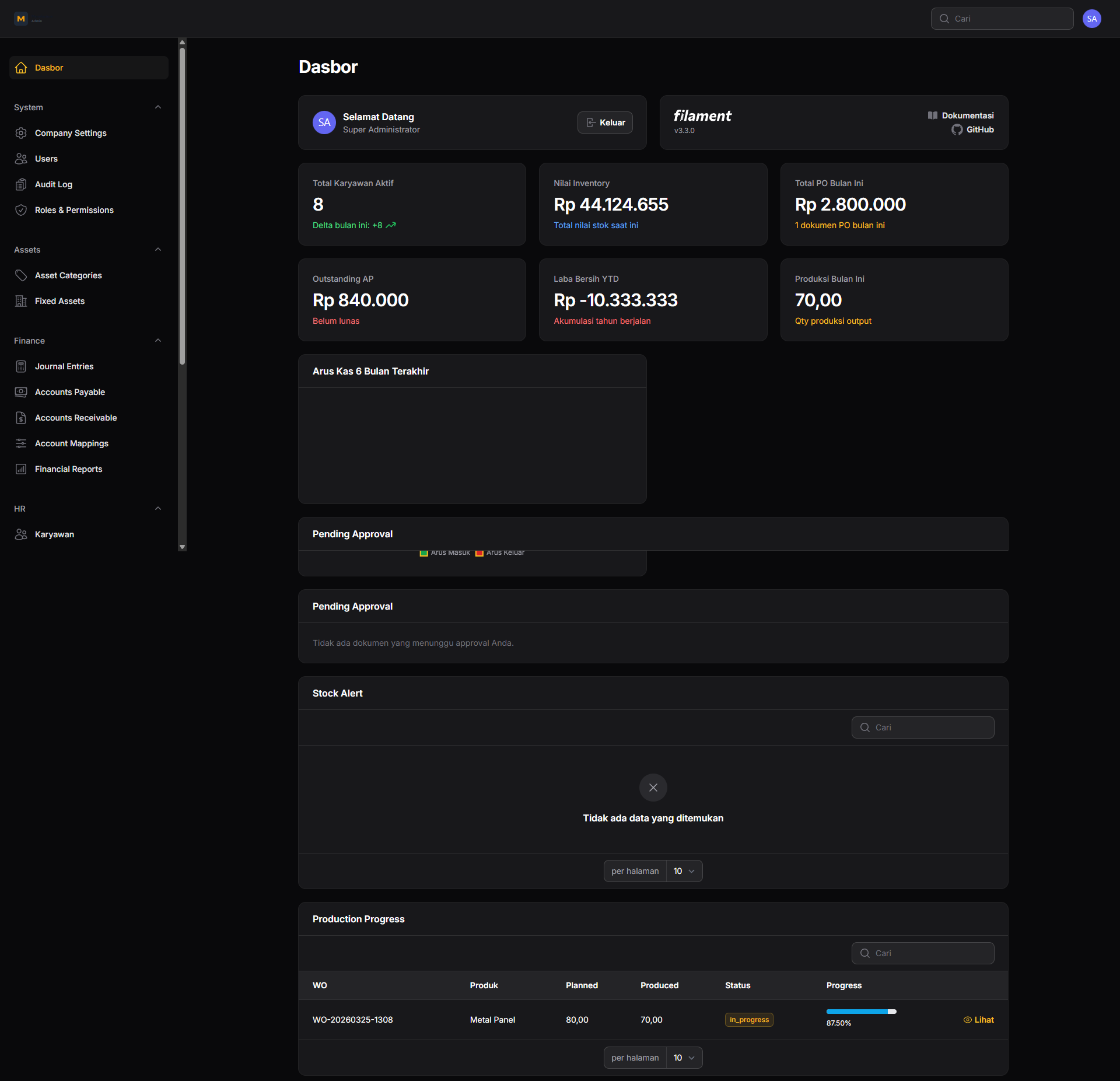Open Audit Log page
Image resolution: width=1120 pixels, height=1081 pixels.
(89, 184)
